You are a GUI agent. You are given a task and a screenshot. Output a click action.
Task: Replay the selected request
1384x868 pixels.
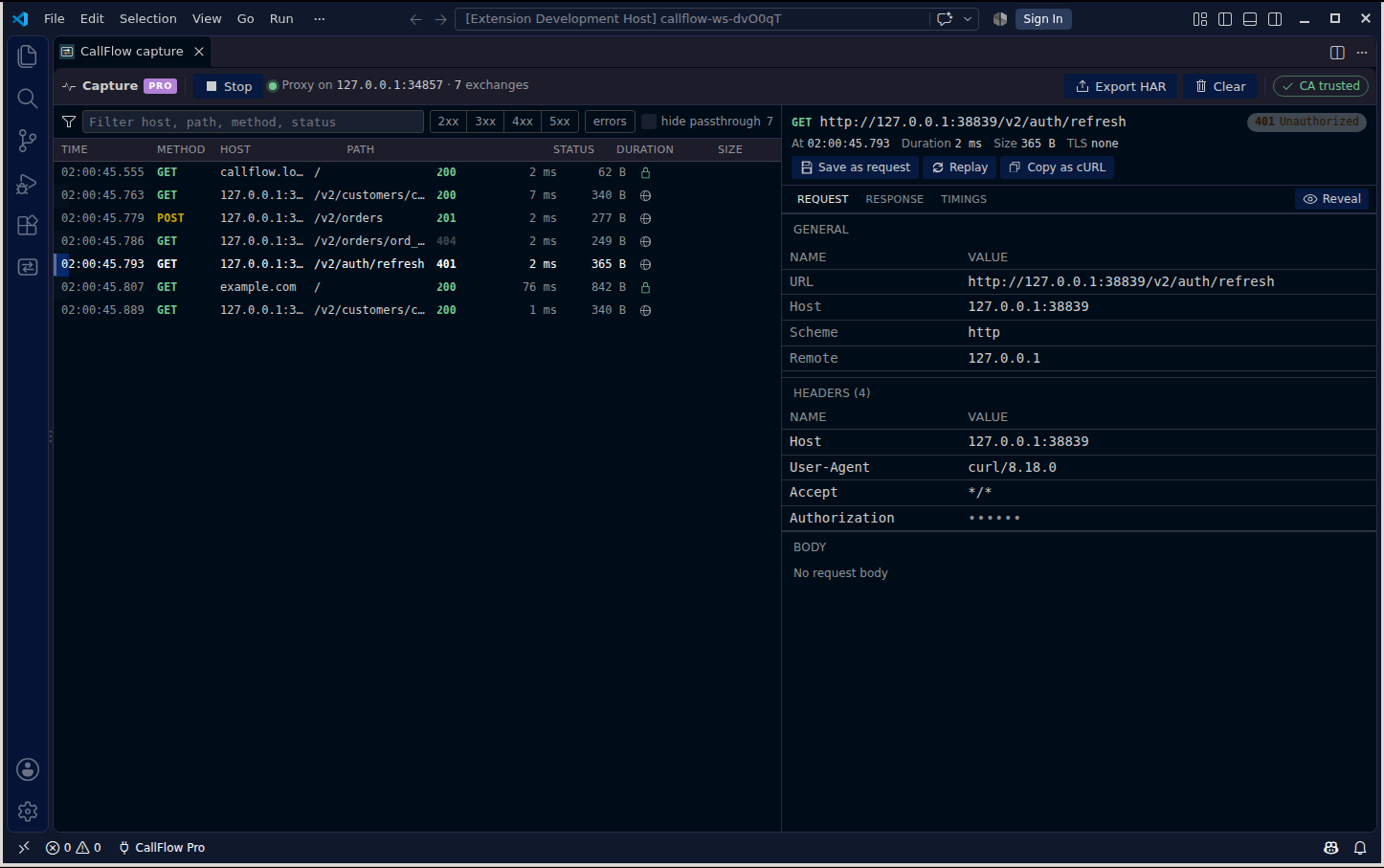point(960,167)
